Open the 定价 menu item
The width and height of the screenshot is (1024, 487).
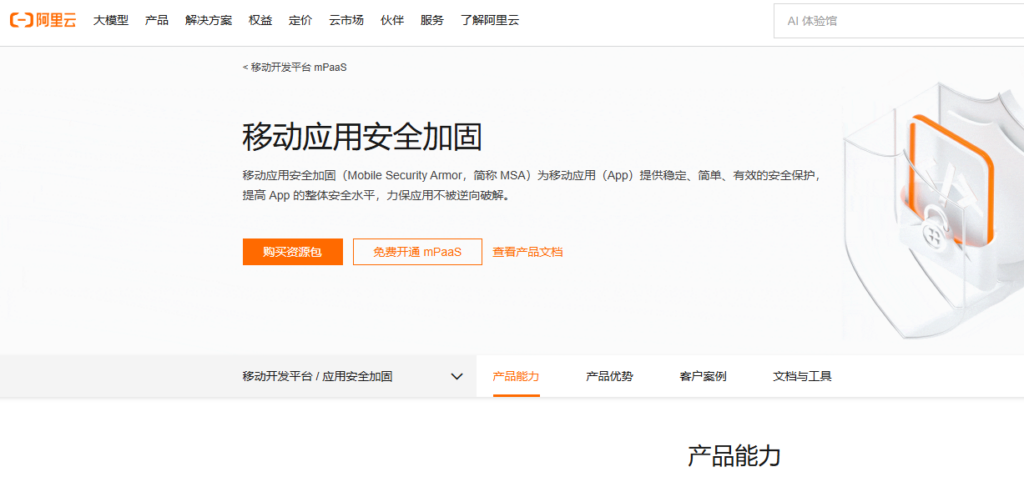click(300, 20)
